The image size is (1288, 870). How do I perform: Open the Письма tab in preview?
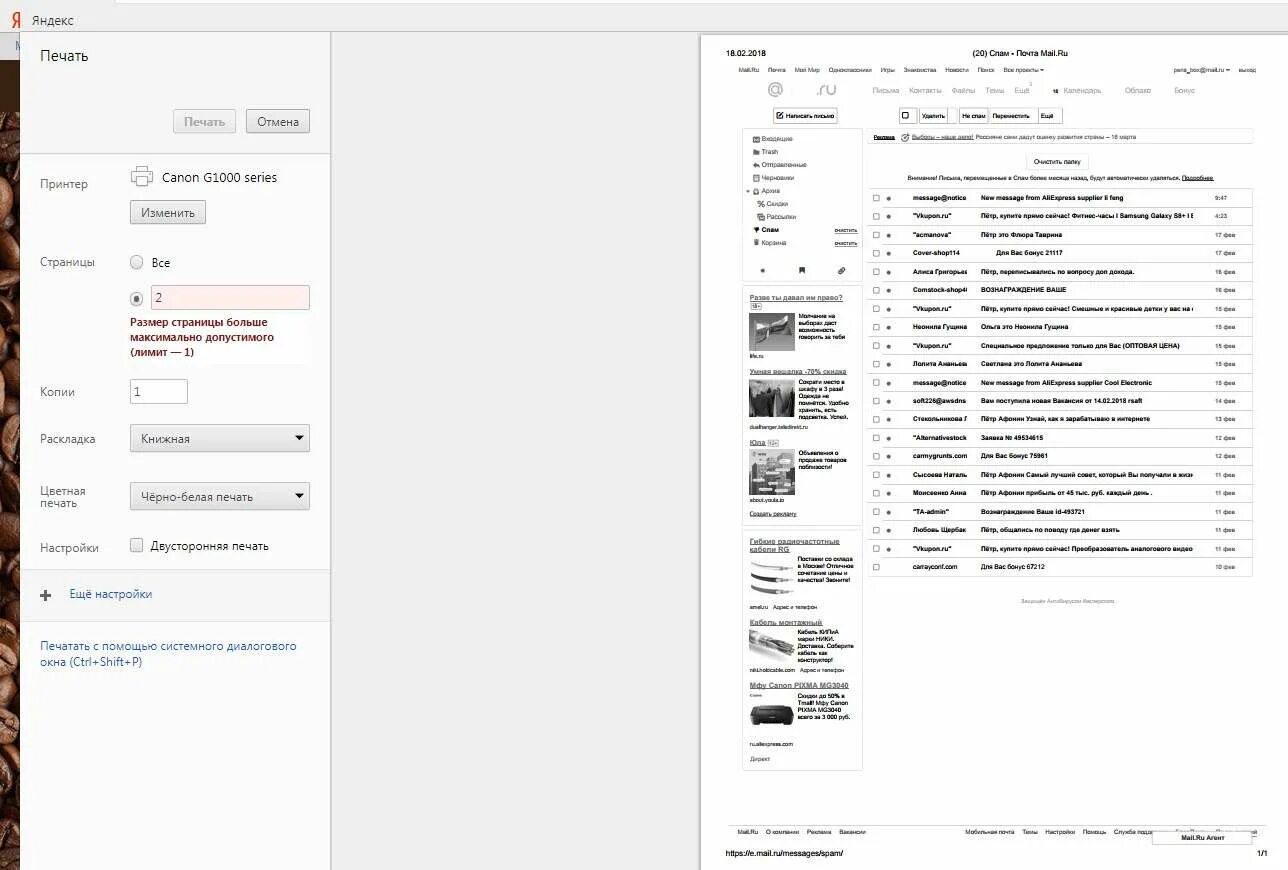886,90
